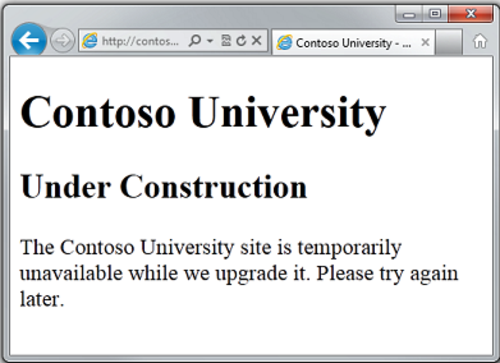The height and width of the screenshot is (363, 500).
Task: Minimize the browser window
Action: point(409,14)
